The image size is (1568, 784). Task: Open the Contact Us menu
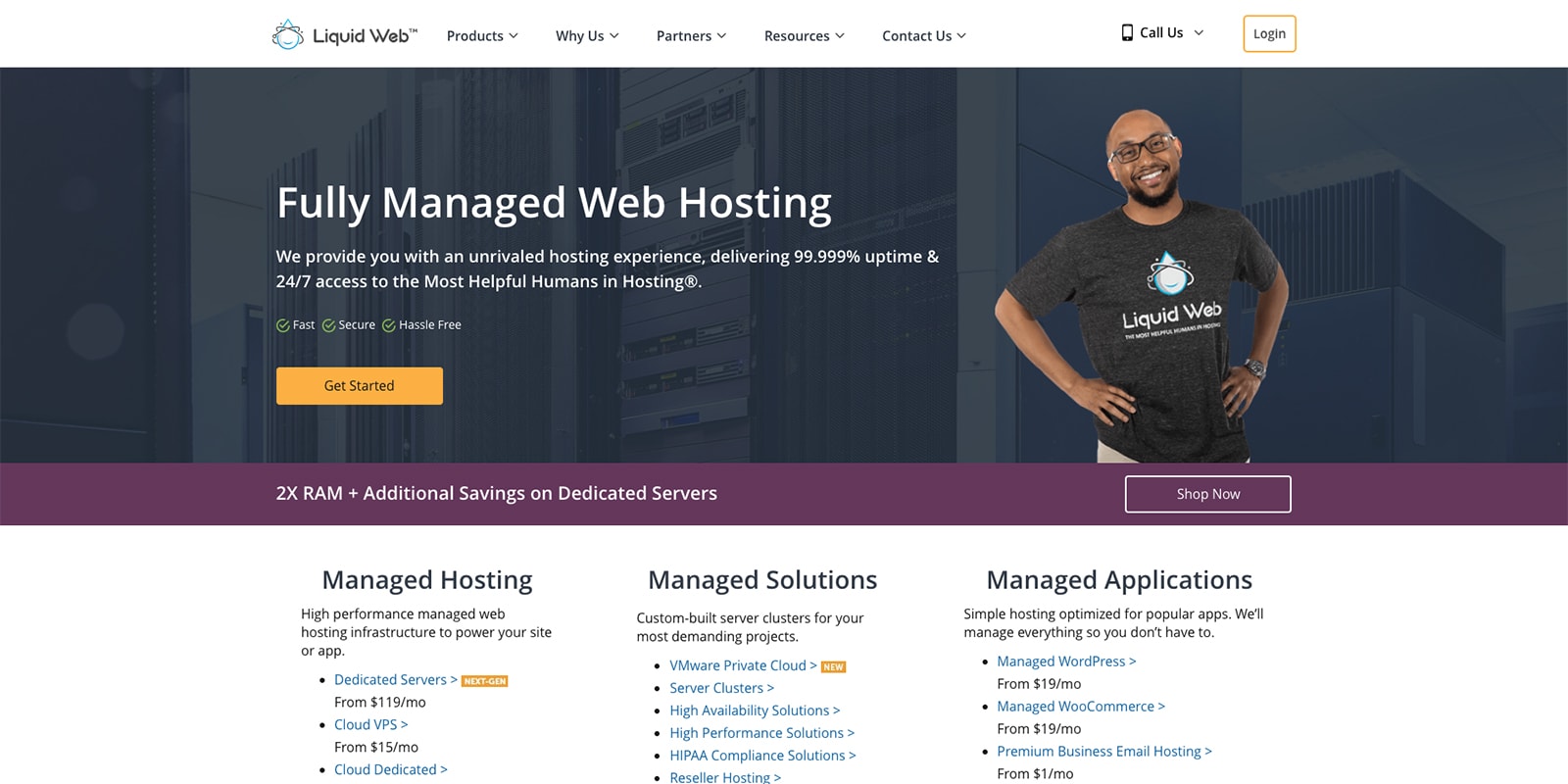pos(923,35)
